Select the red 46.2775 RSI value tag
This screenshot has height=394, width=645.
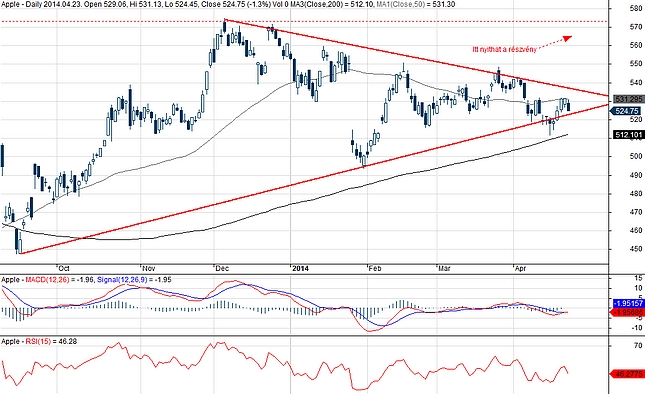(x=628, y=374)
